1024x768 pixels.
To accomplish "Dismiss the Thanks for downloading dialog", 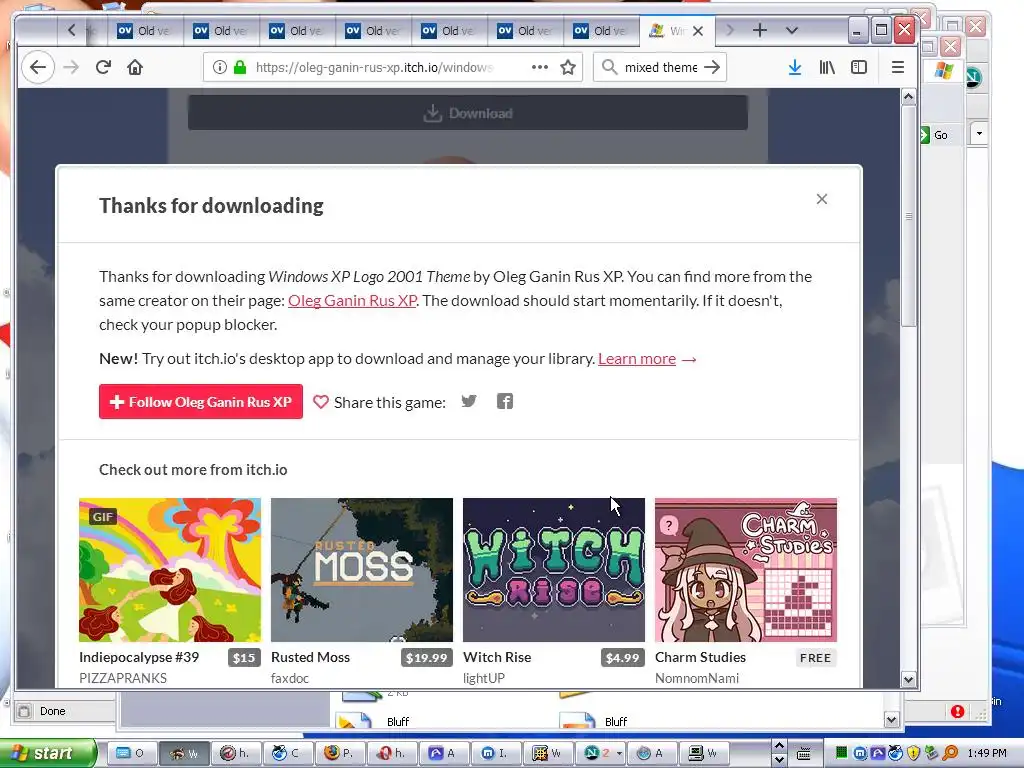I will point(822,199).
